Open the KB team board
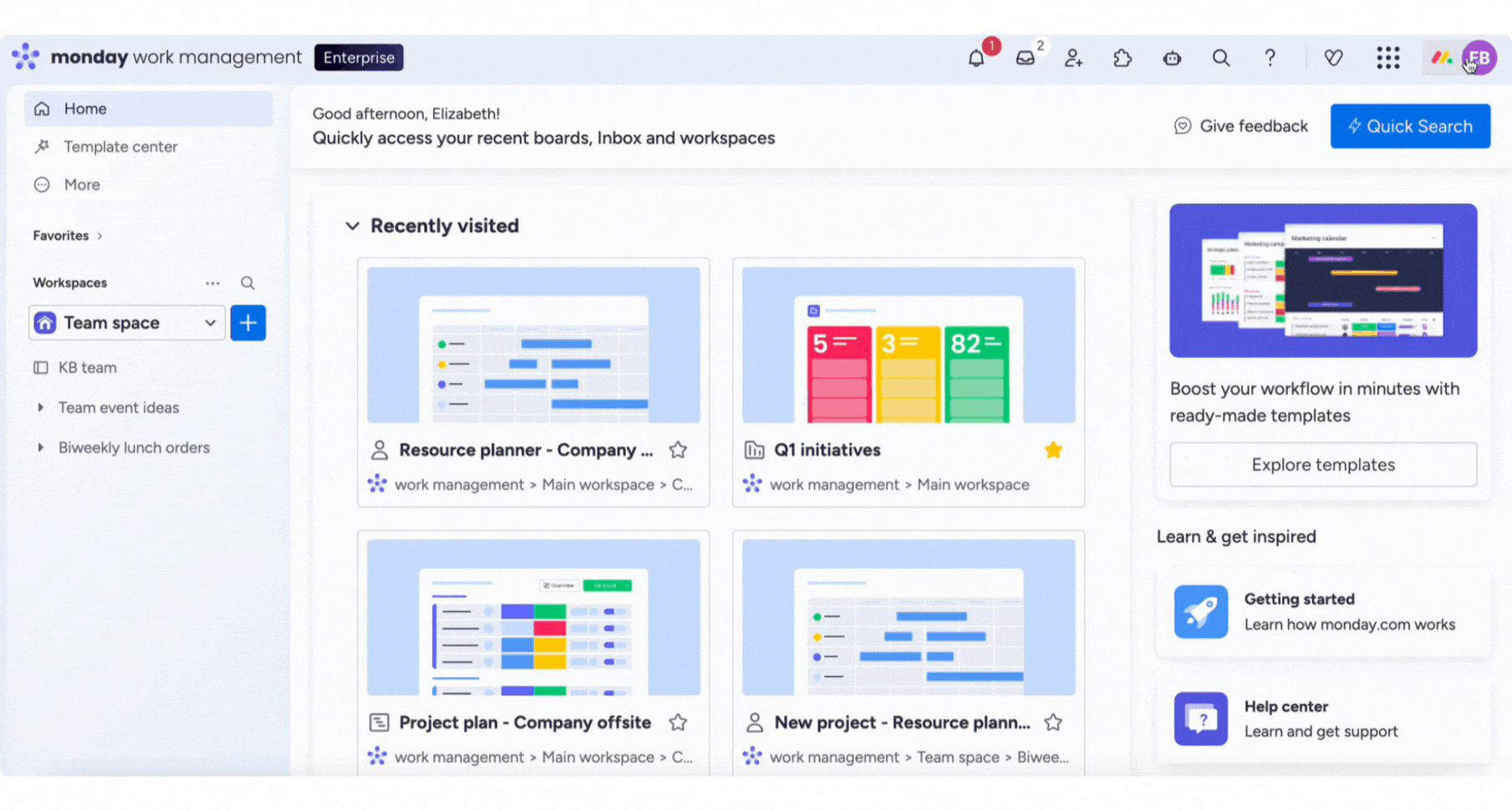The width and height of the screenshot is (1512, 811). point(88,368)
